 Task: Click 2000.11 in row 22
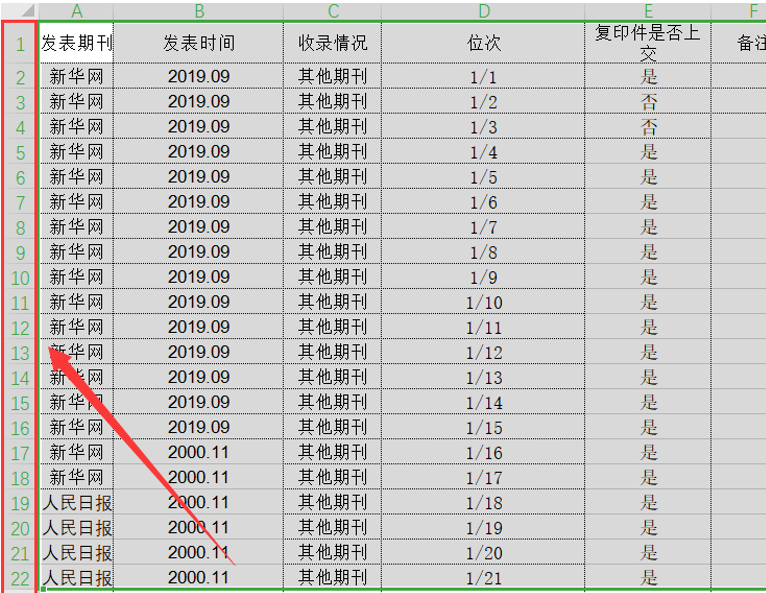pyautogui.click(x=199, y=578)
